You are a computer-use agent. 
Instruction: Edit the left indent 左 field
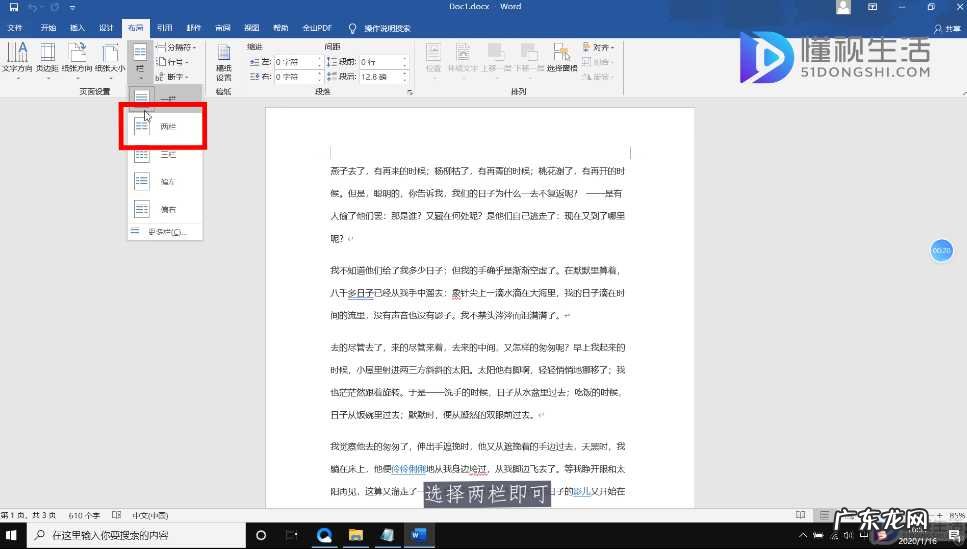coord(298,62)
